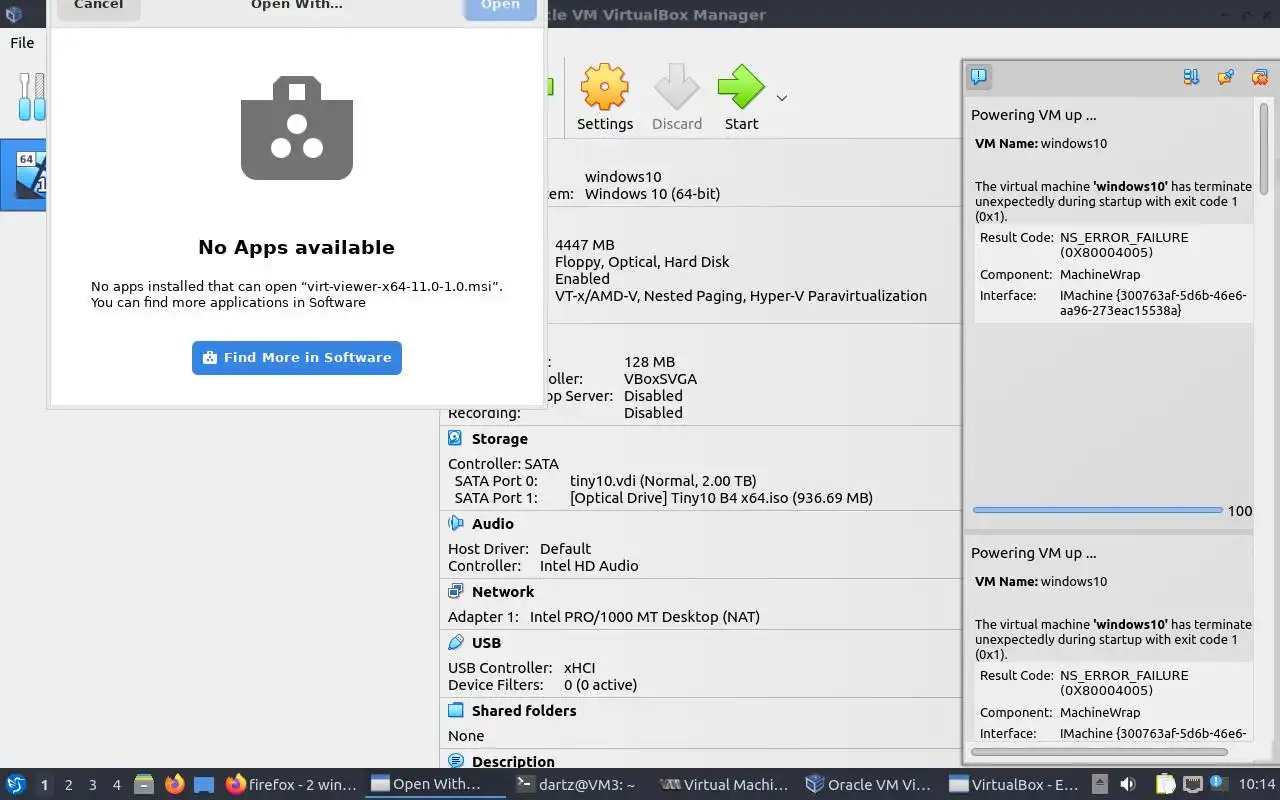The height and width of the screenshot is (800, 1280).
Task: Click the Audio section speaker icon
Action: click(455, 523)
